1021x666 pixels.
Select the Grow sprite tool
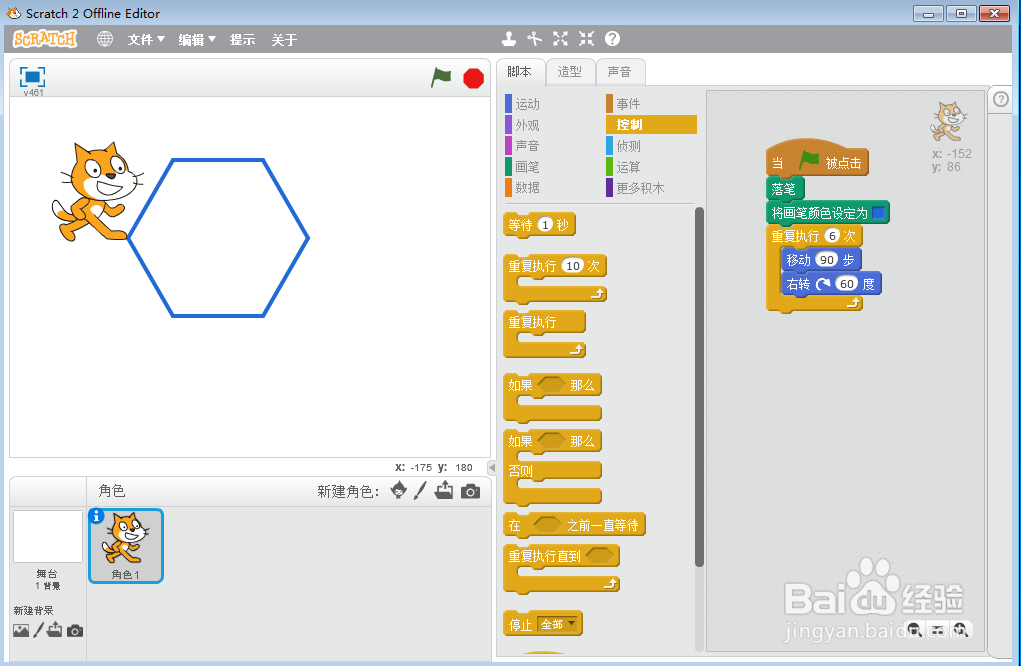(x=561, y=39)
